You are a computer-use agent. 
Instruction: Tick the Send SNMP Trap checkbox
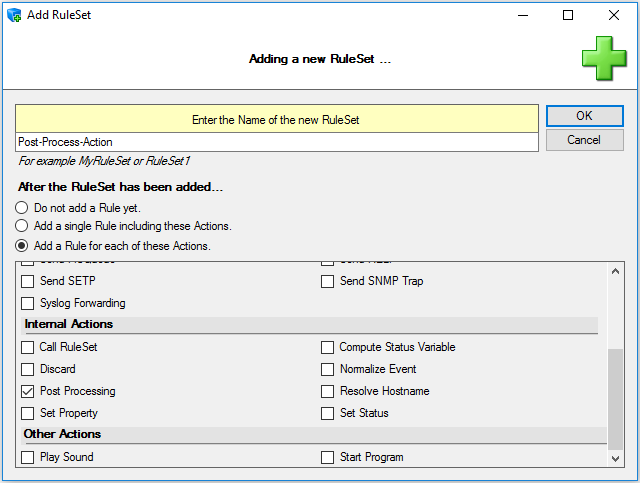point(328,281)
